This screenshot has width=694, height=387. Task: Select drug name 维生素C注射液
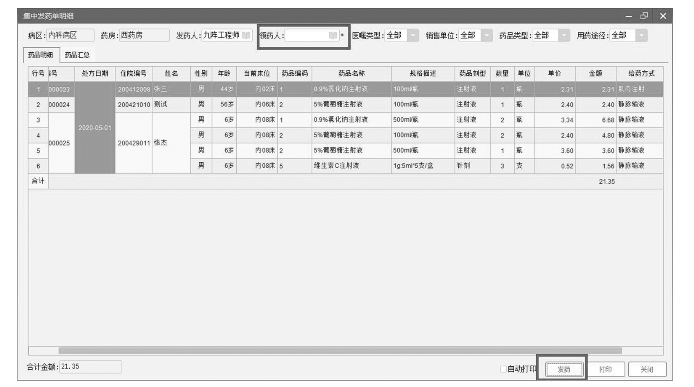[x=351, y=166]
